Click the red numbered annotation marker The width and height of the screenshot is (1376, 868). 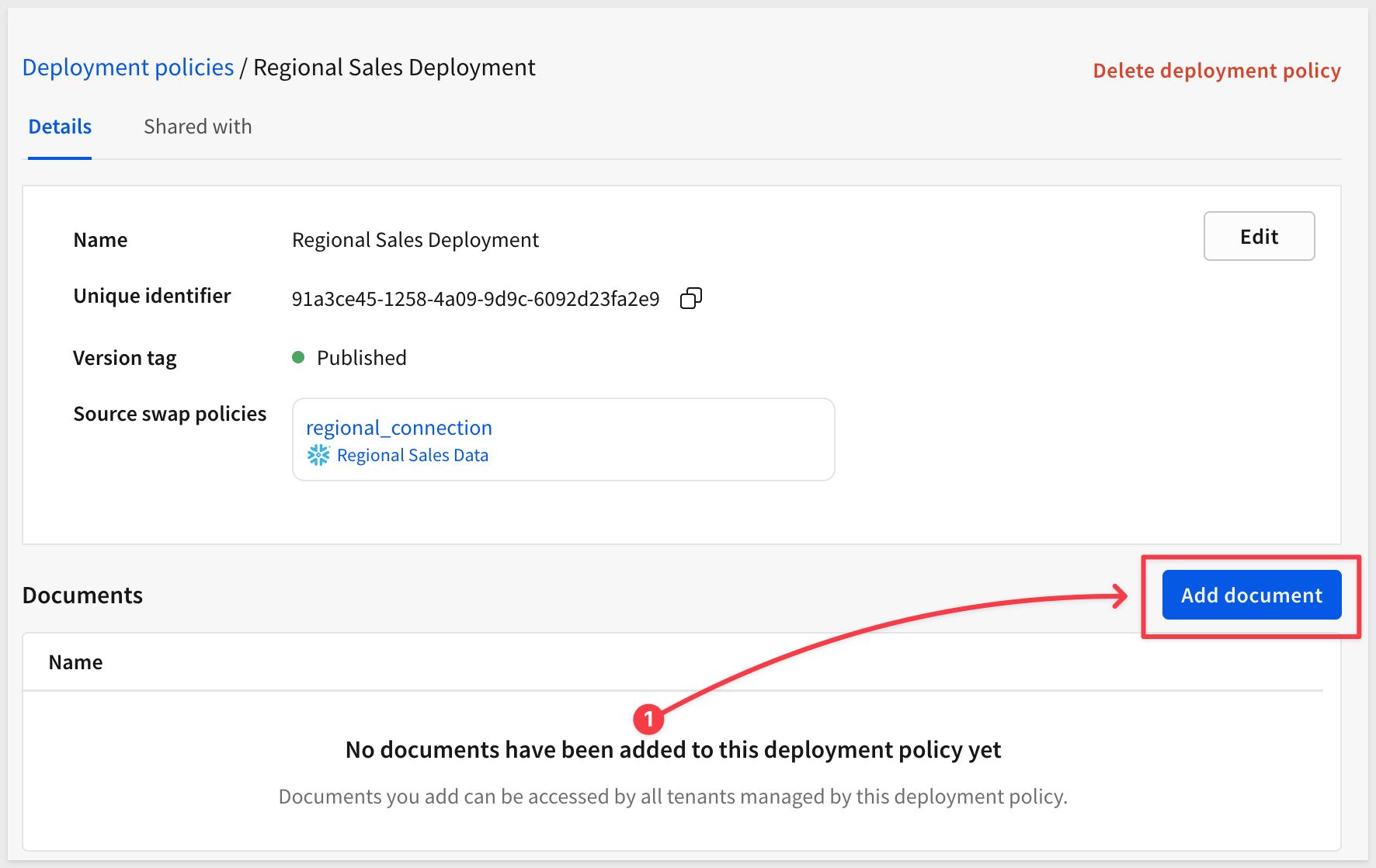[648, 719]
